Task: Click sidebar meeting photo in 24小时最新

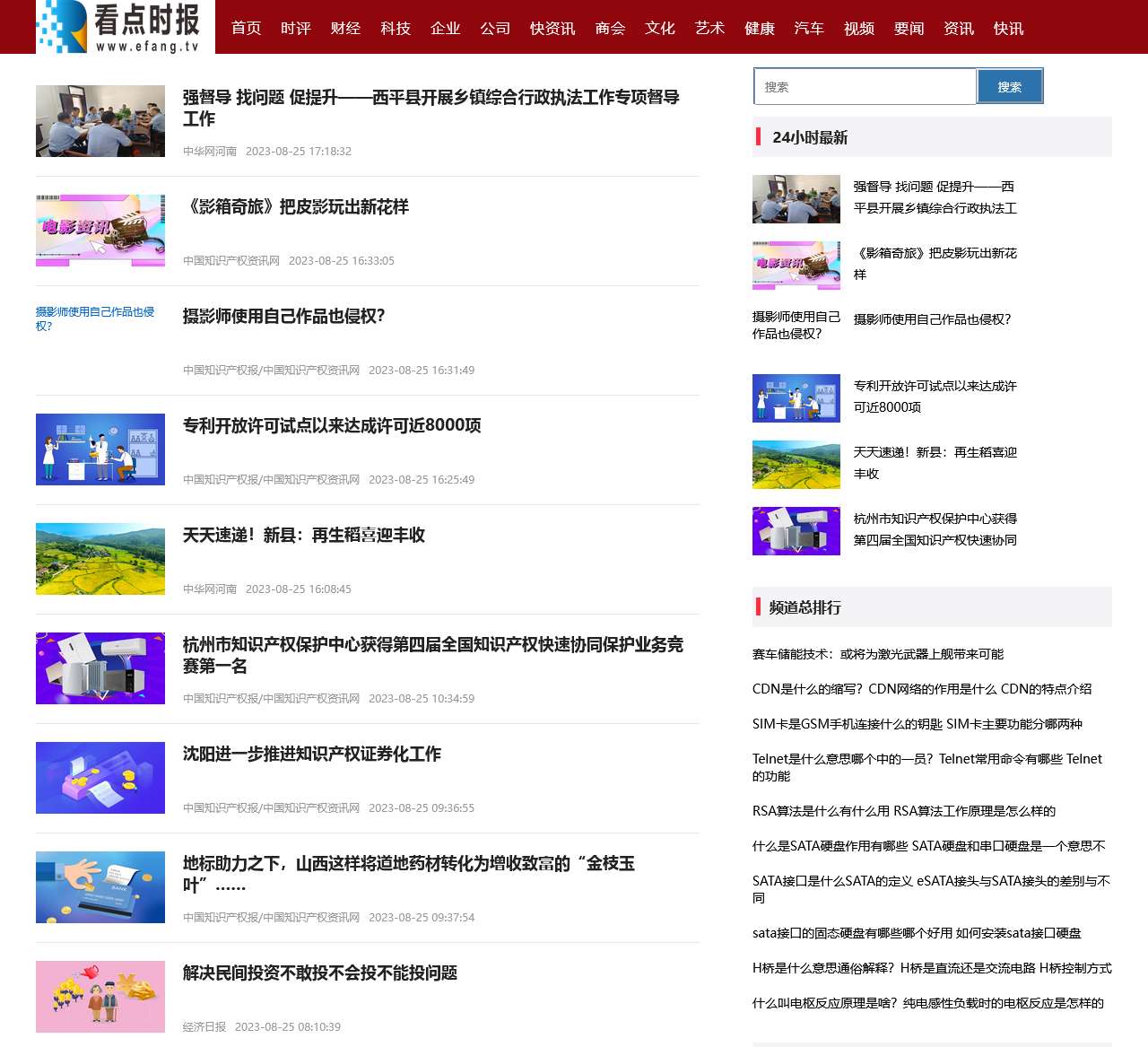Action: 796,199
